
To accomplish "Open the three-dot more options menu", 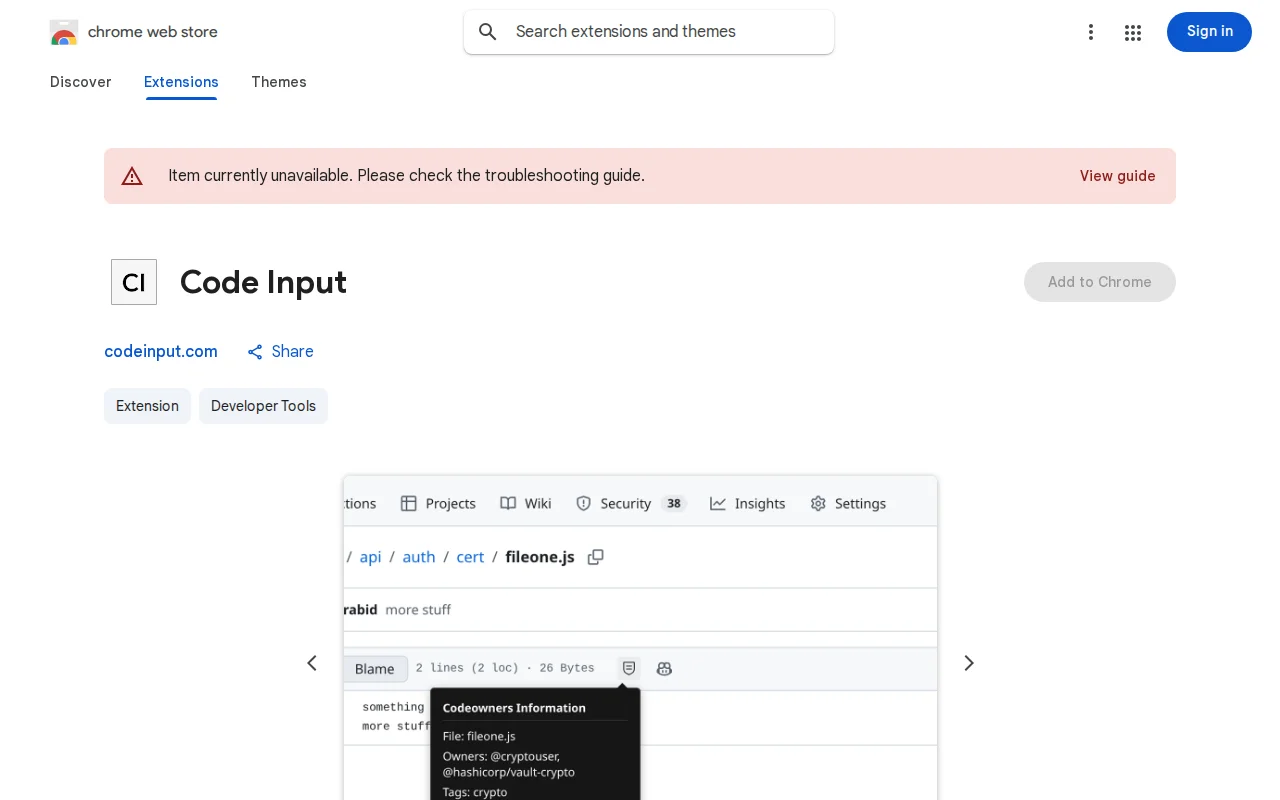I will pyautogui.click(x=1091, y=32).
